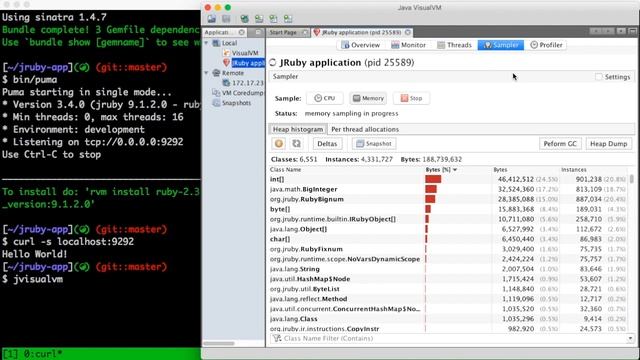Click the Perform GC button
The height and width of the screenshot is (360, 640).
[x=560, y=144]
